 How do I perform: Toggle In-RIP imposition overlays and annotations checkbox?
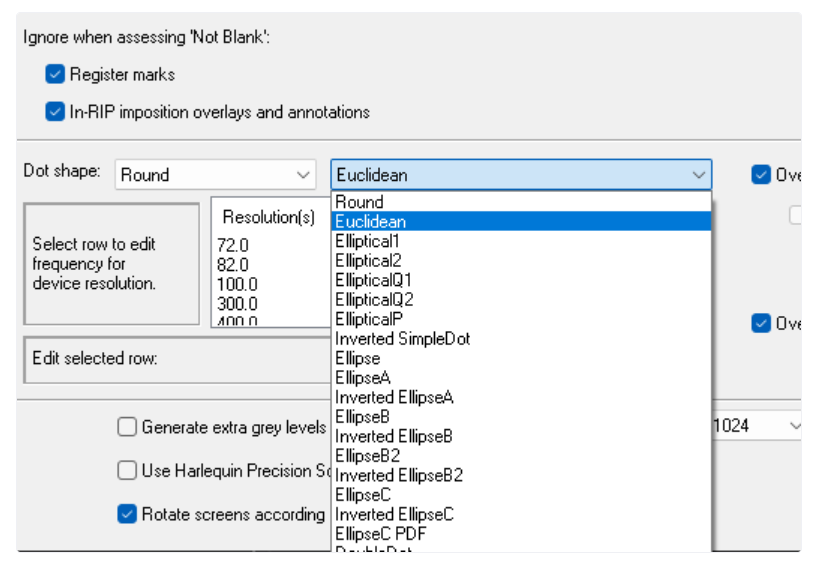coord(55,112)
